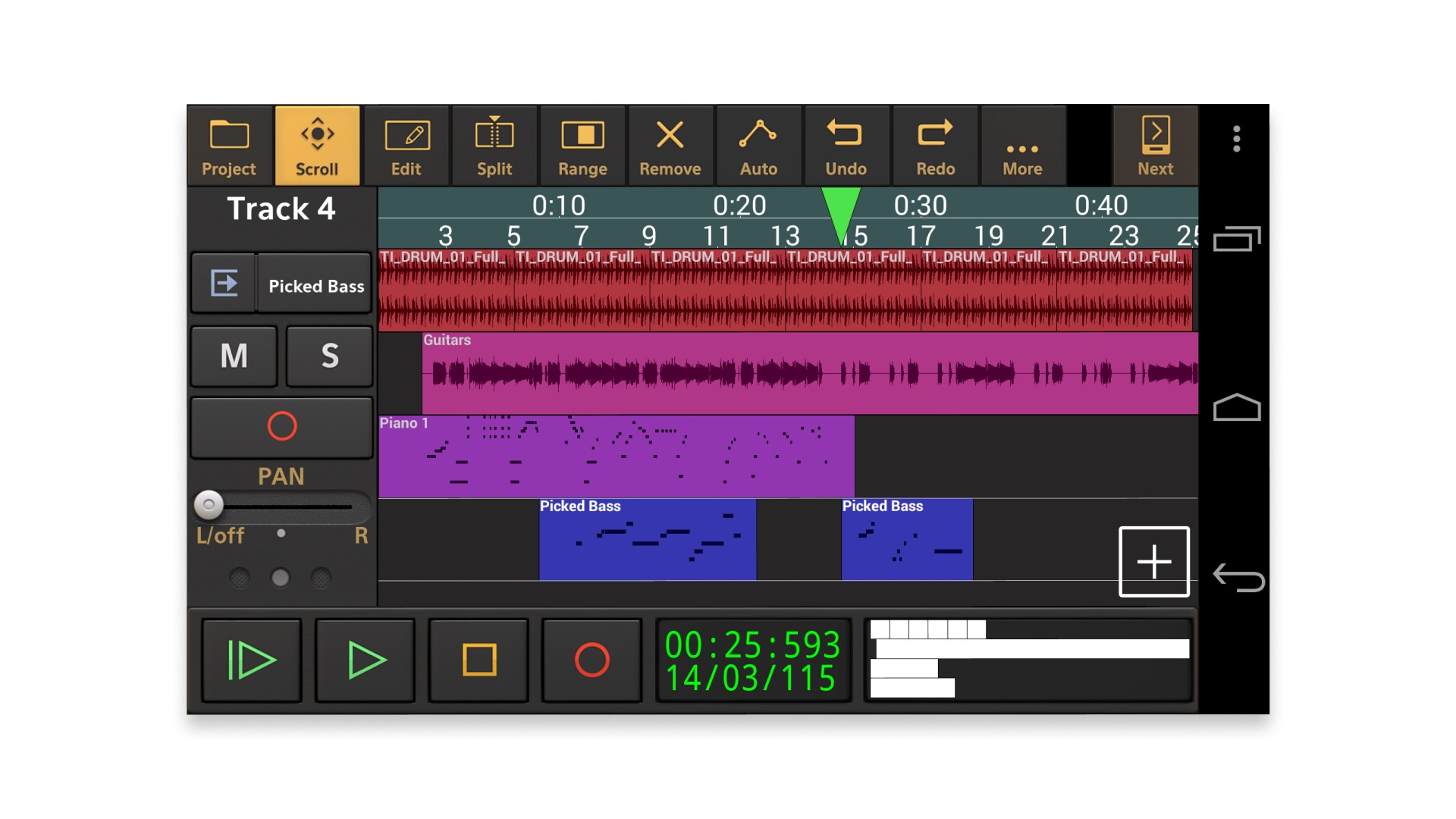Open the Auto automation tool

pyautogui.click(x=758, y=146)
